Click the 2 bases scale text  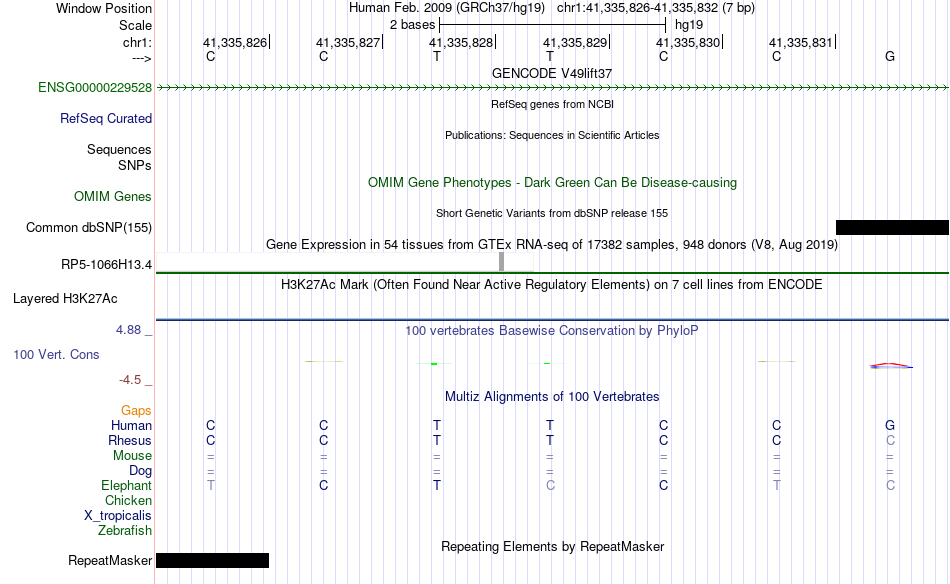coord(412,25)
